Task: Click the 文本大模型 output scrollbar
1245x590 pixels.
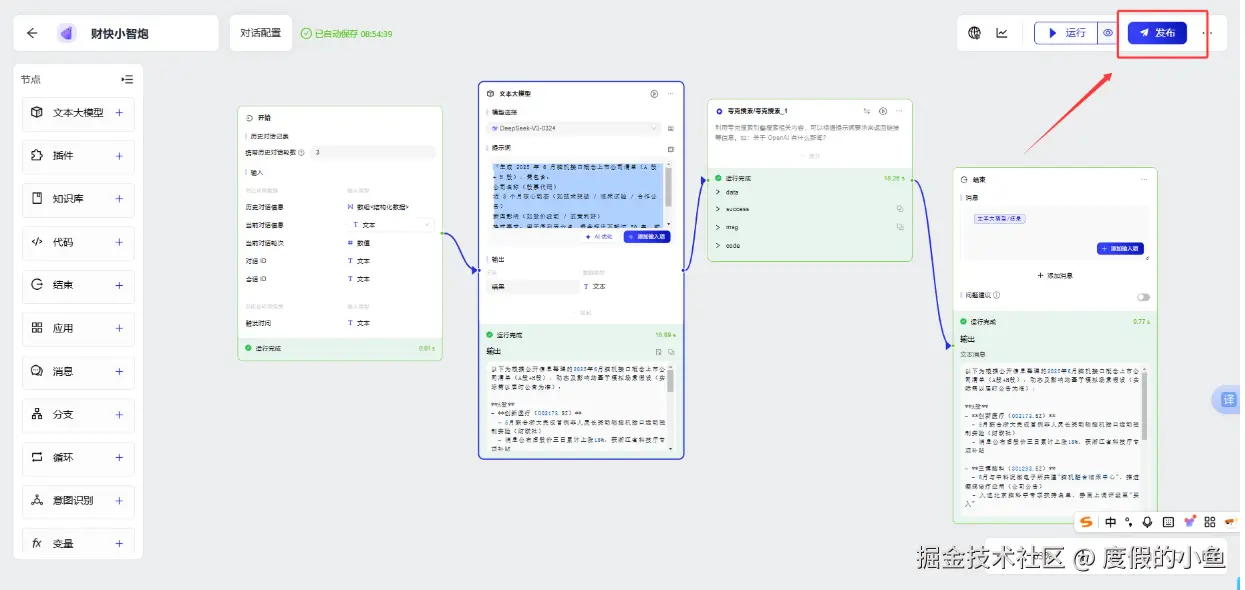Action: 670,380
